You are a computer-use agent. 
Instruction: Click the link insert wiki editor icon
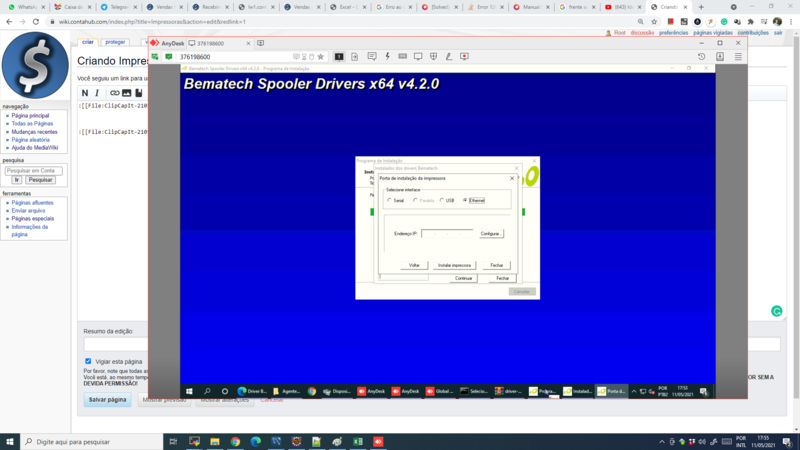click(114, 93)
